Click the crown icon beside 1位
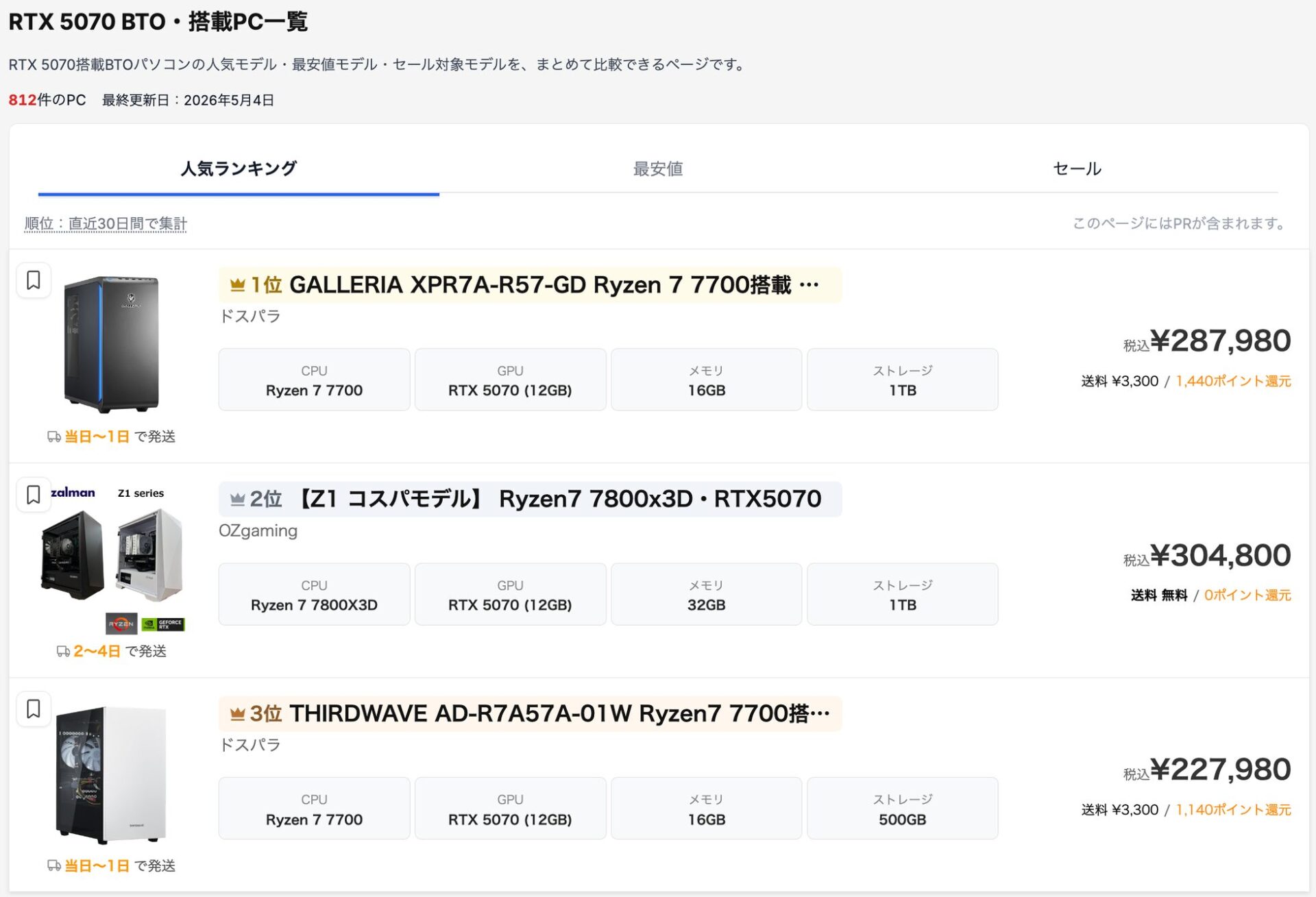The image size is (1316, 897). tap(238, 284)
